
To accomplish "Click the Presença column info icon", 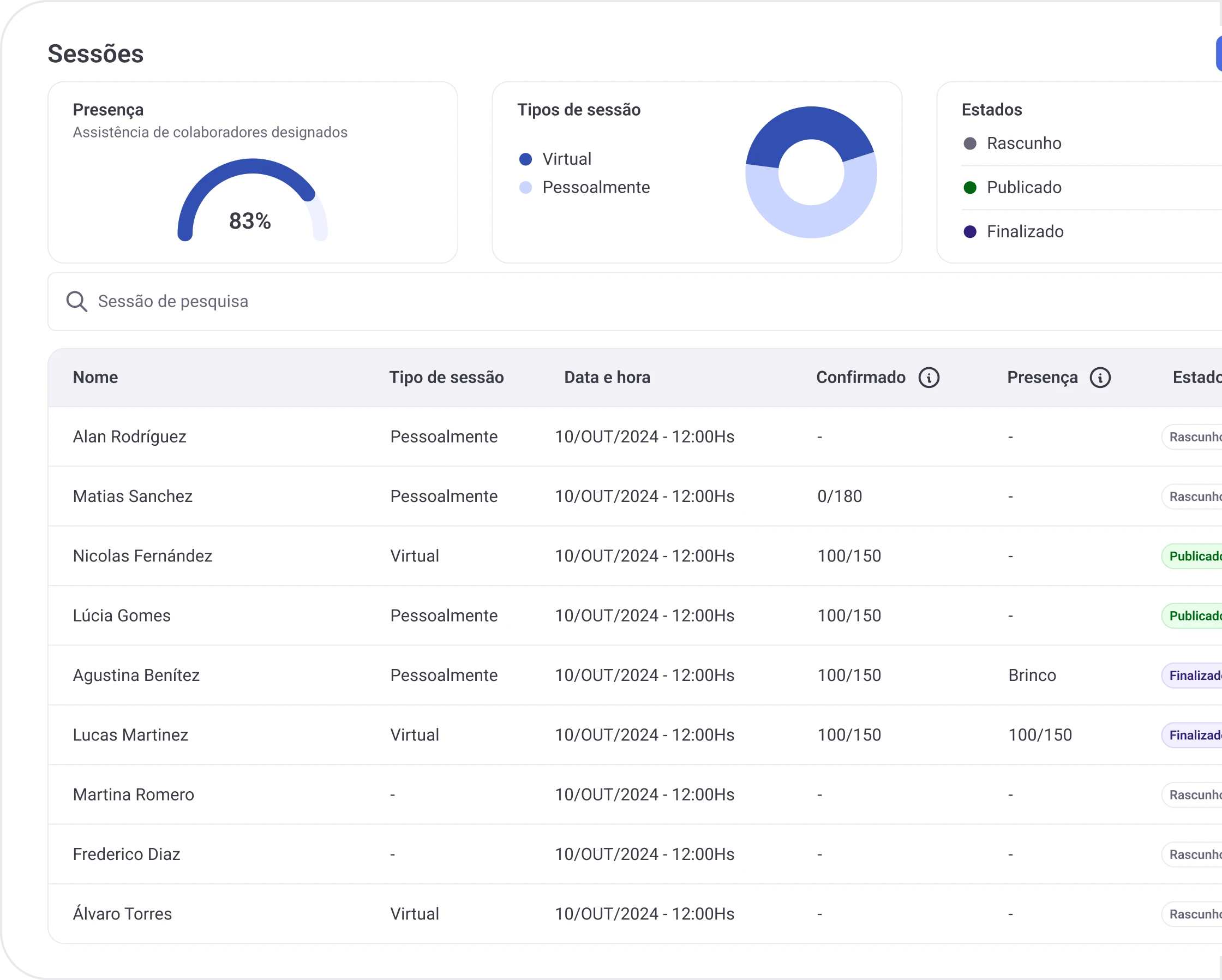I will pos(1100,378).
